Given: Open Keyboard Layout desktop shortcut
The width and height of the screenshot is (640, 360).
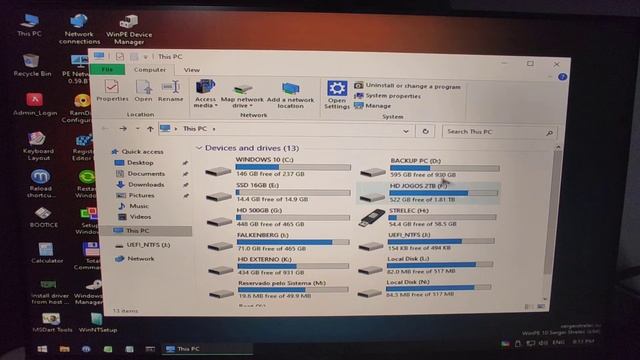Looking at the screenshot, I should (x=39, y=146).
